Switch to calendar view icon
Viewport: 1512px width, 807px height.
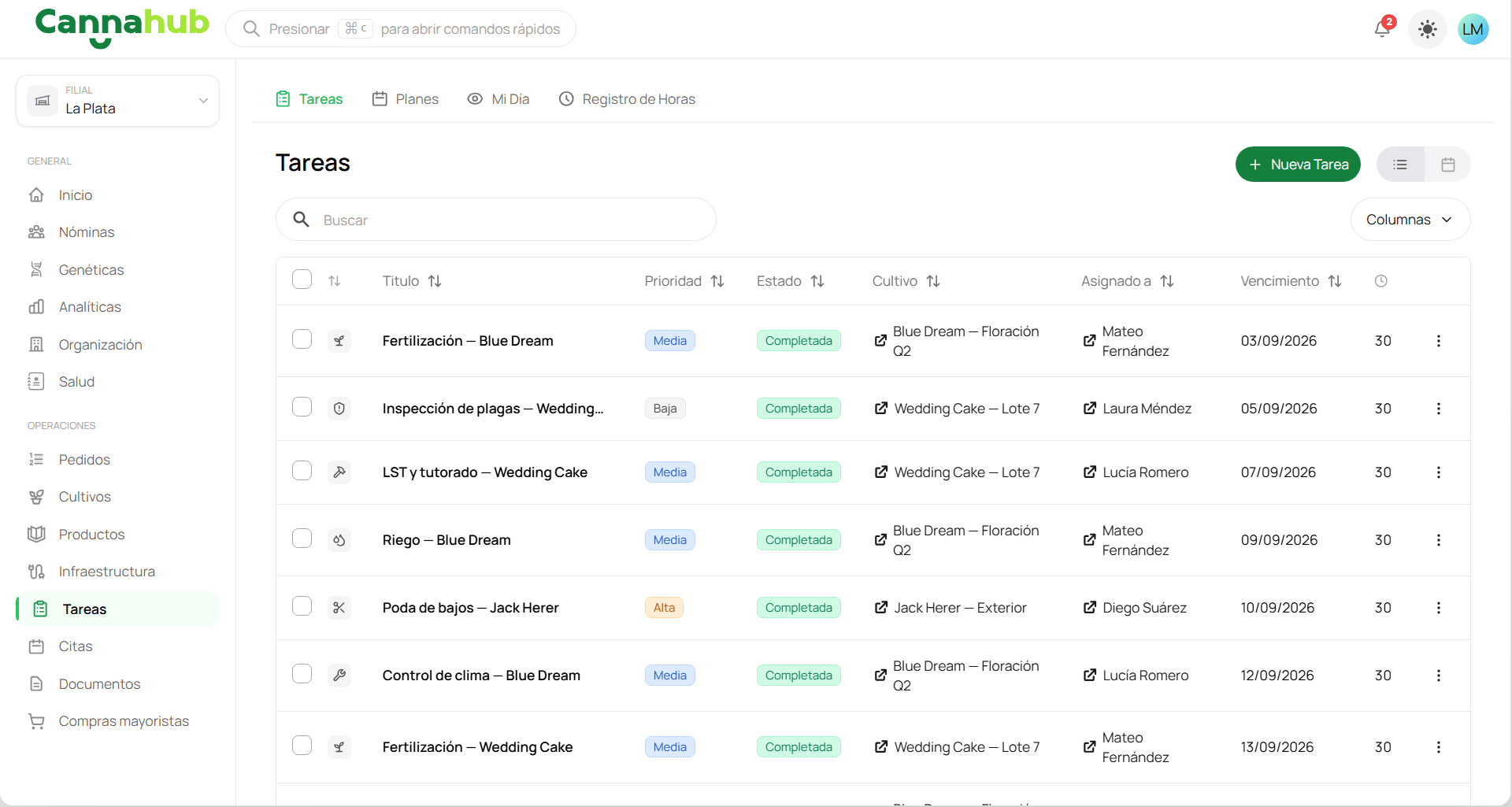coord(1447,165)
